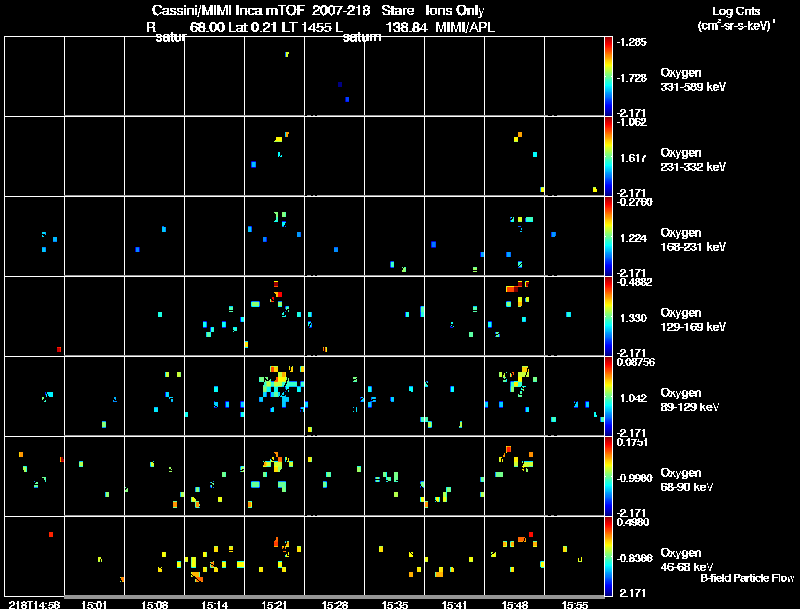Select the '-0.9980' color scale value
Screen dimensions: 800x609
634,478
